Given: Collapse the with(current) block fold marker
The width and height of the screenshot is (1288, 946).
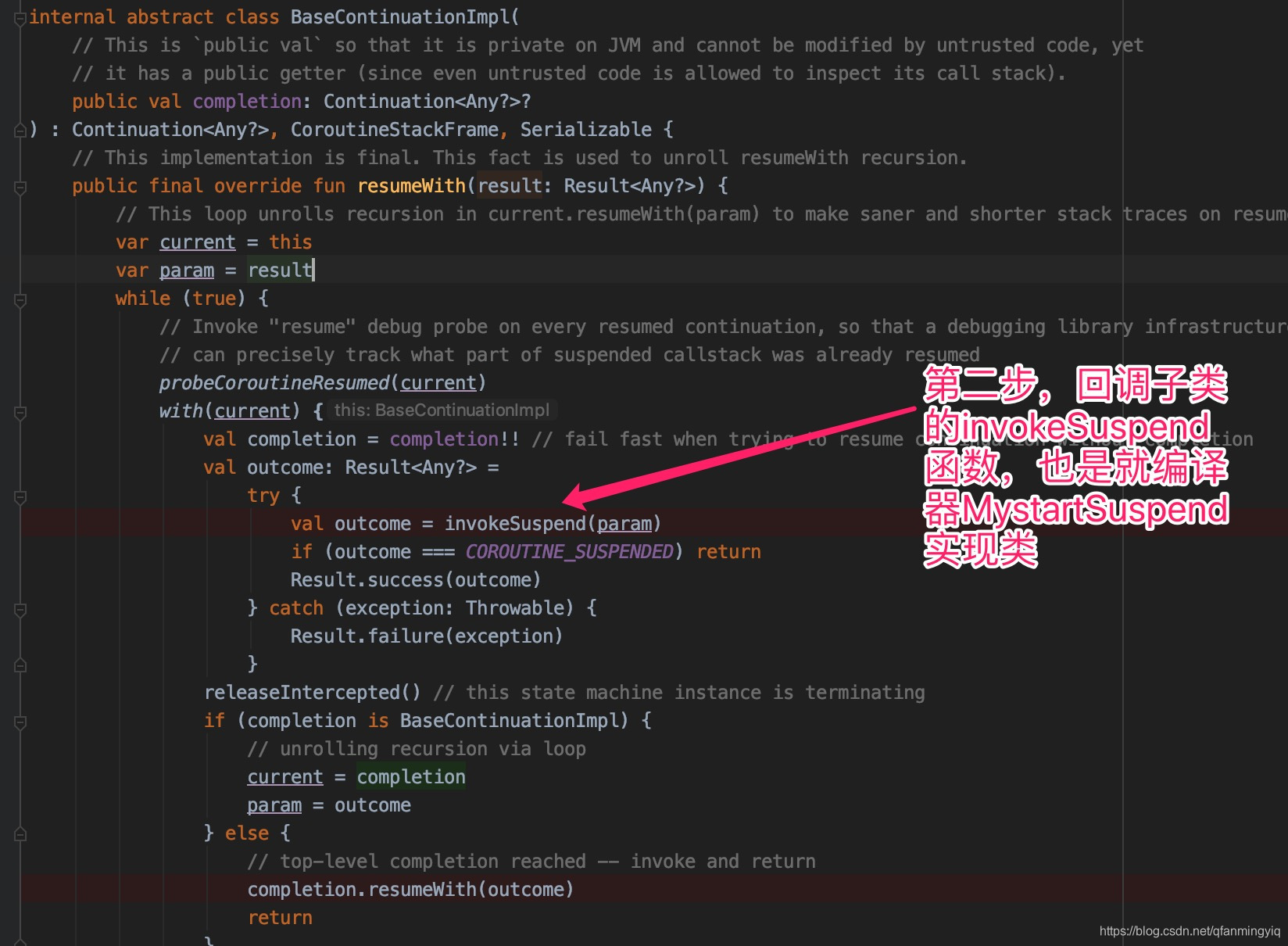Looking at the screenshot, I should [20, 412].
